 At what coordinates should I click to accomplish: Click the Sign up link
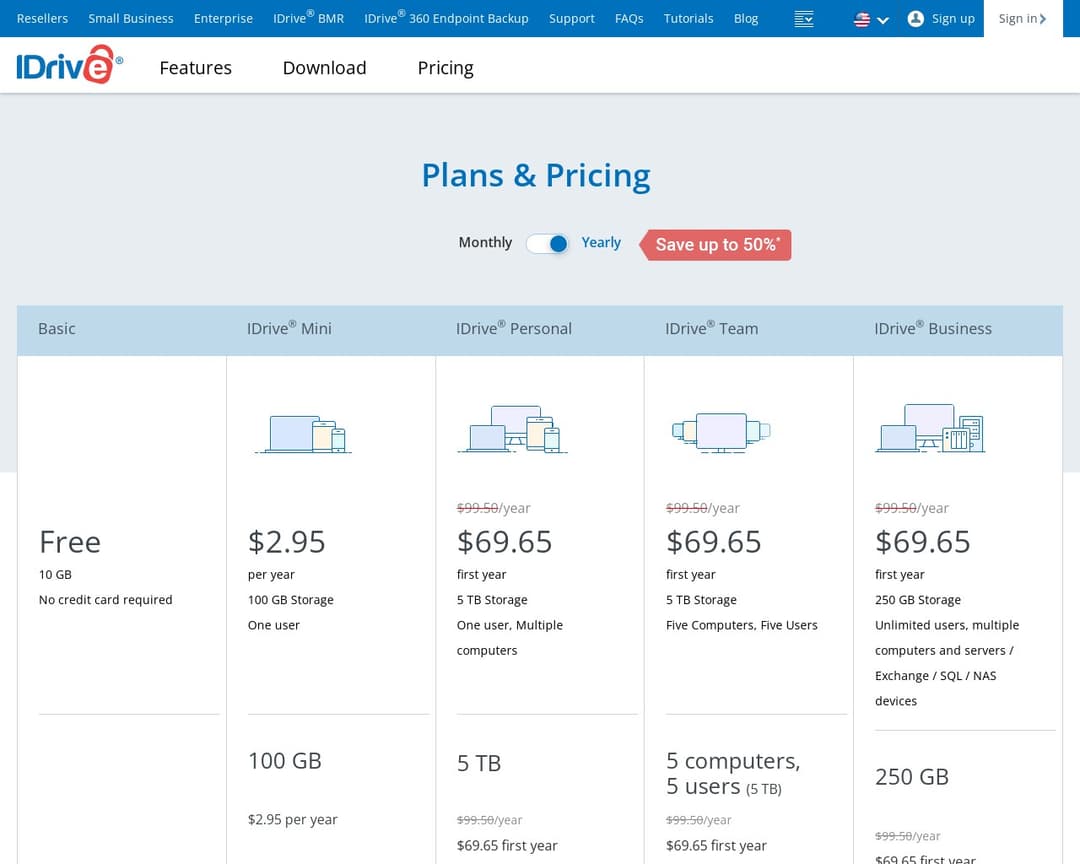953,19
